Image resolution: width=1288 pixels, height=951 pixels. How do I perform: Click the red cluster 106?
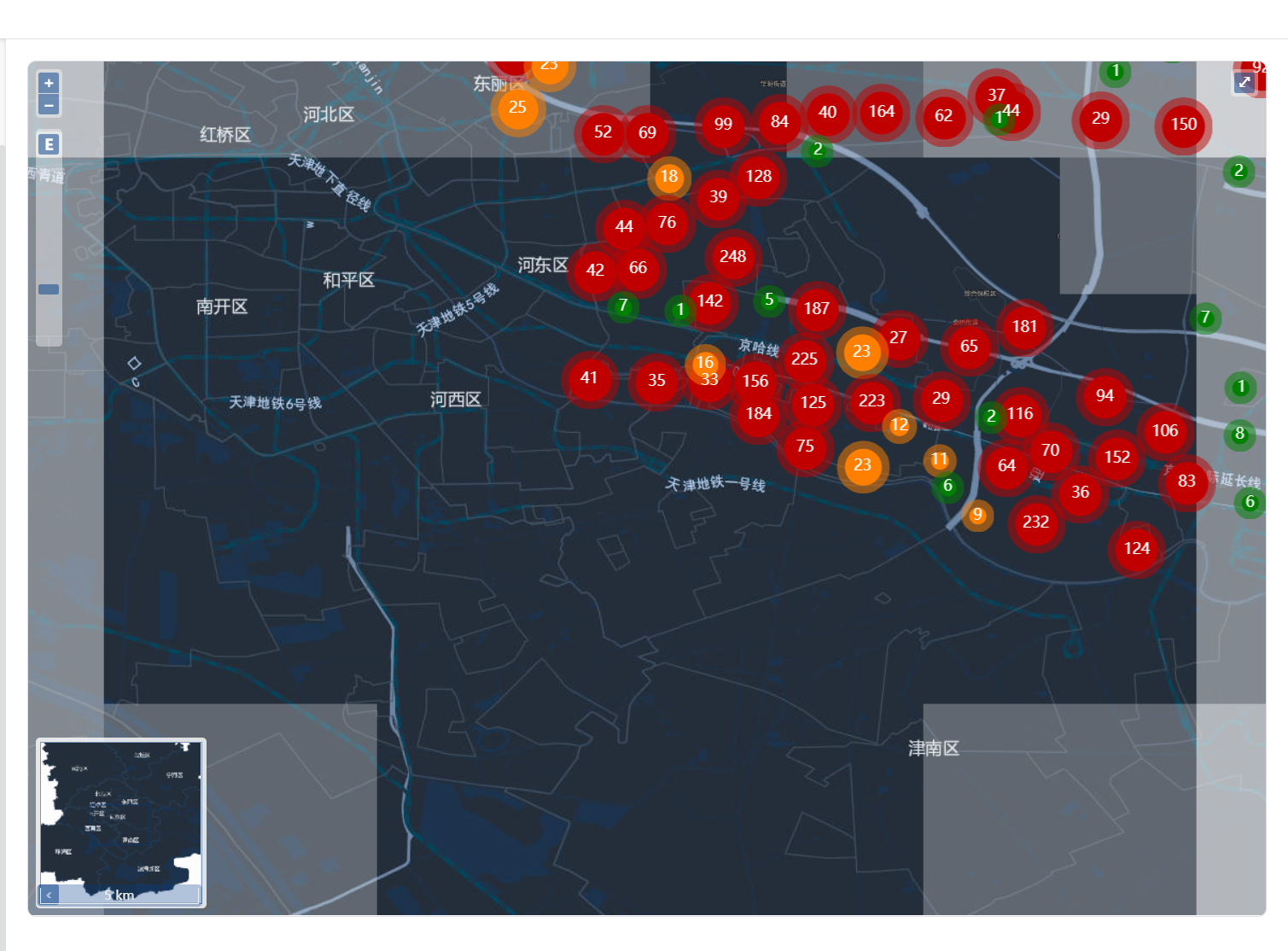pos(1165,430)
